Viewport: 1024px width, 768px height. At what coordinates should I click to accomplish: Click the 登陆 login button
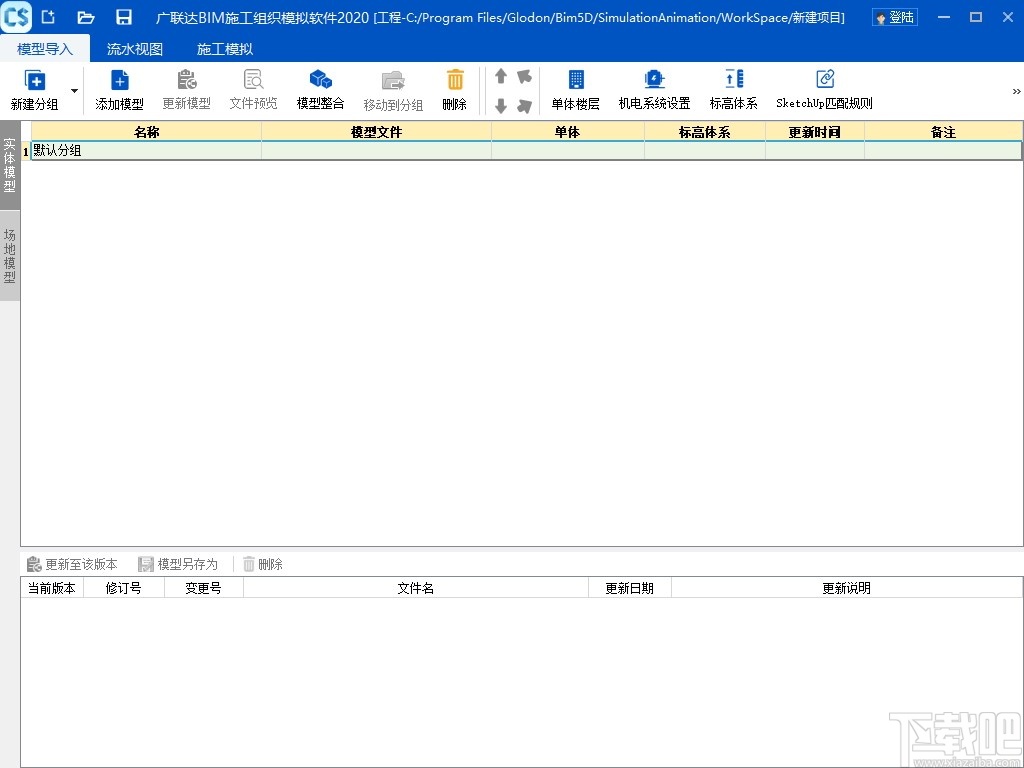coord(893,16)
